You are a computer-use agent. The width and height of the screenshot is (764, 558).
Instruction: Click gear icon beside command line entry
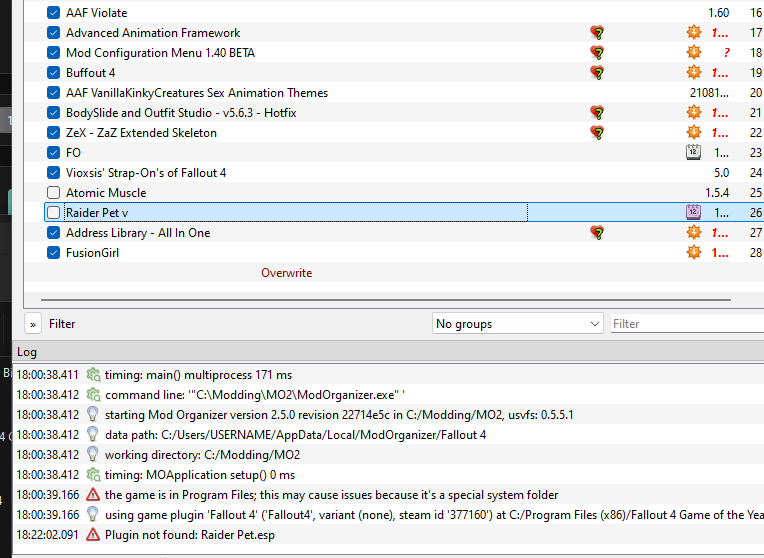coord(93,395)
